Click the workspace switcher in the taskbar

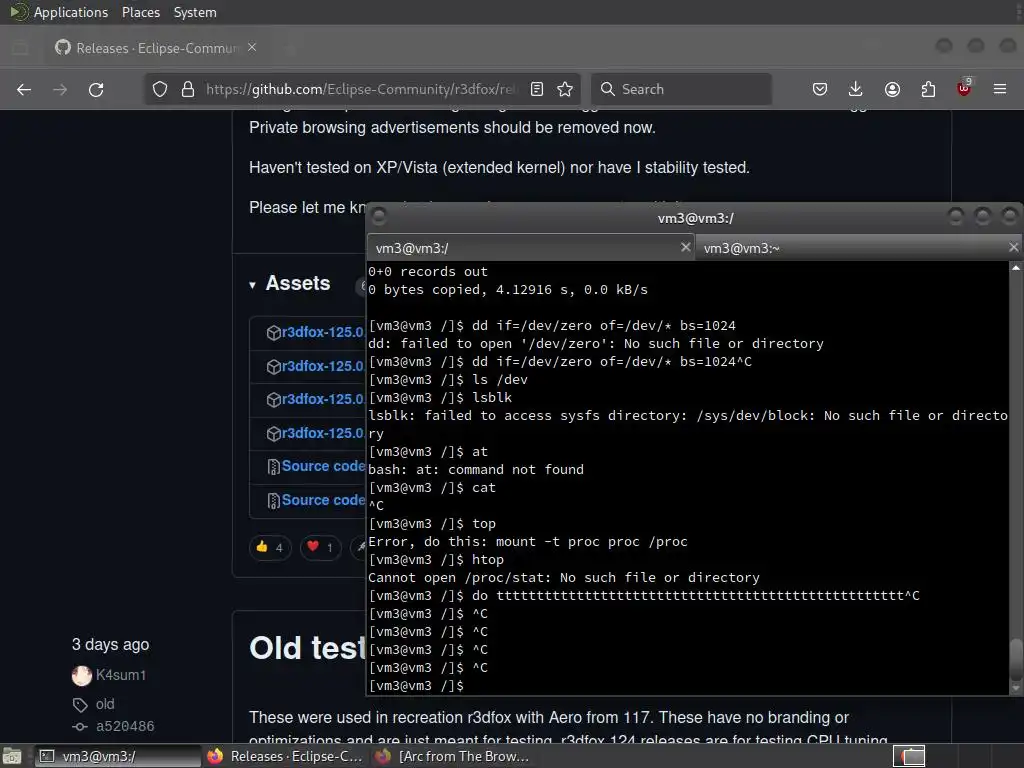(909, 756)
